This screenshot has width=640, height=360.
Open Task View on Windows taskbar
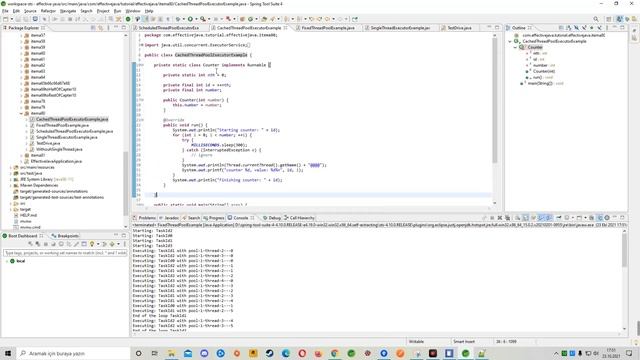pos(154,353)
